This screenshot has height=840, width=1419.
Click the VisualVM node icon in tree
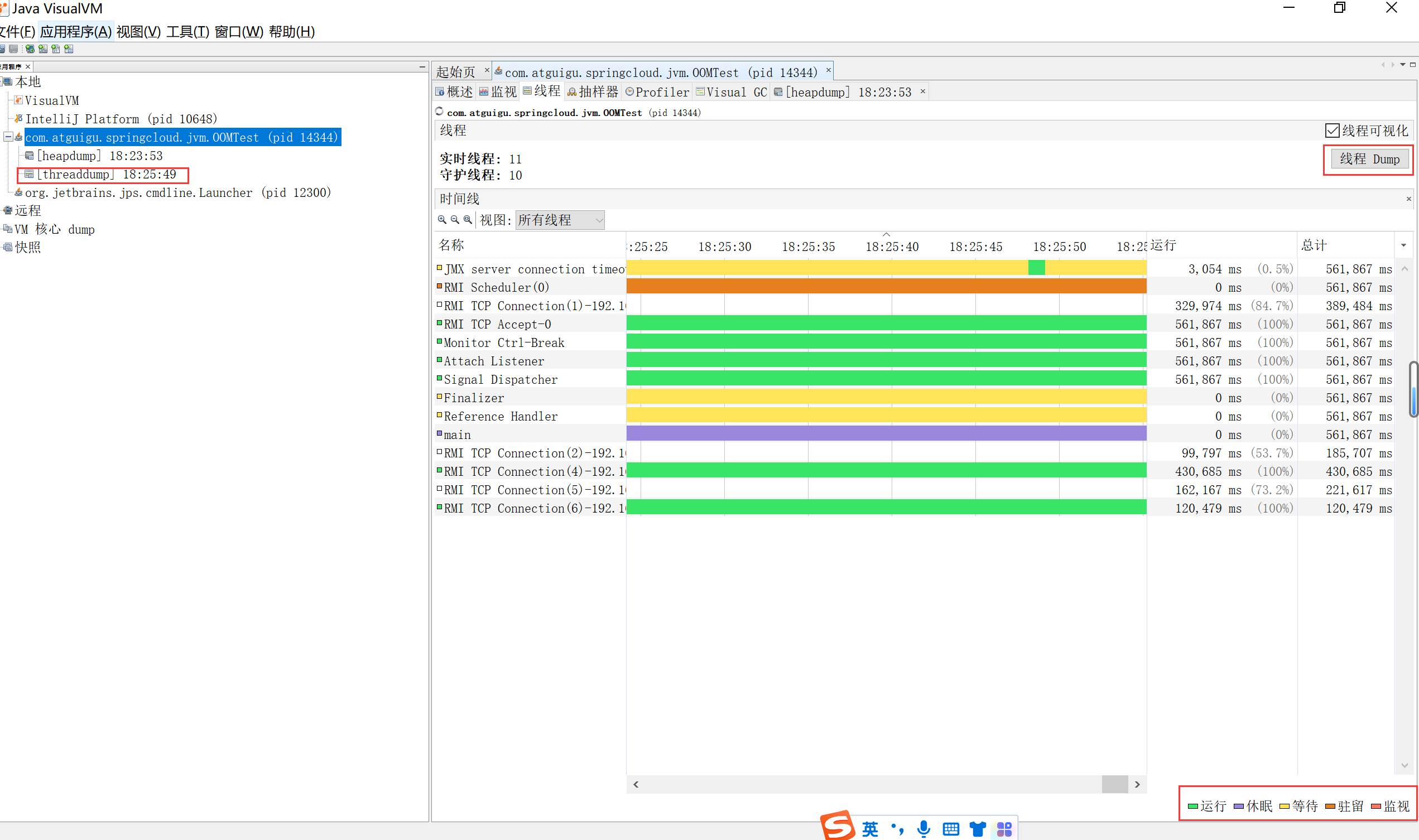18,100
